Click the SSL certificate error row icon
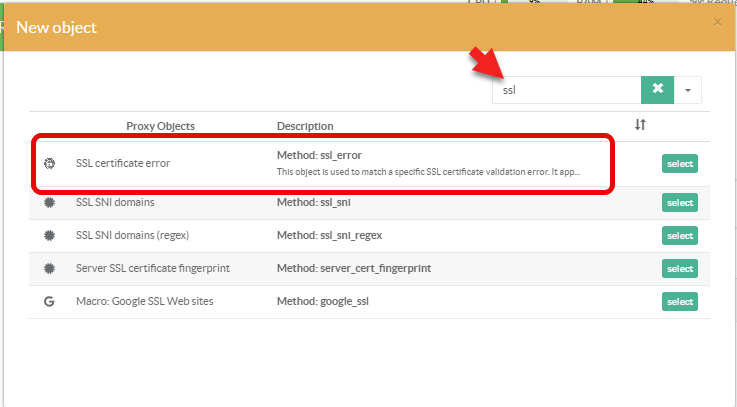The width and height of the screenshot is (737, 407). [x=49, y=163]
